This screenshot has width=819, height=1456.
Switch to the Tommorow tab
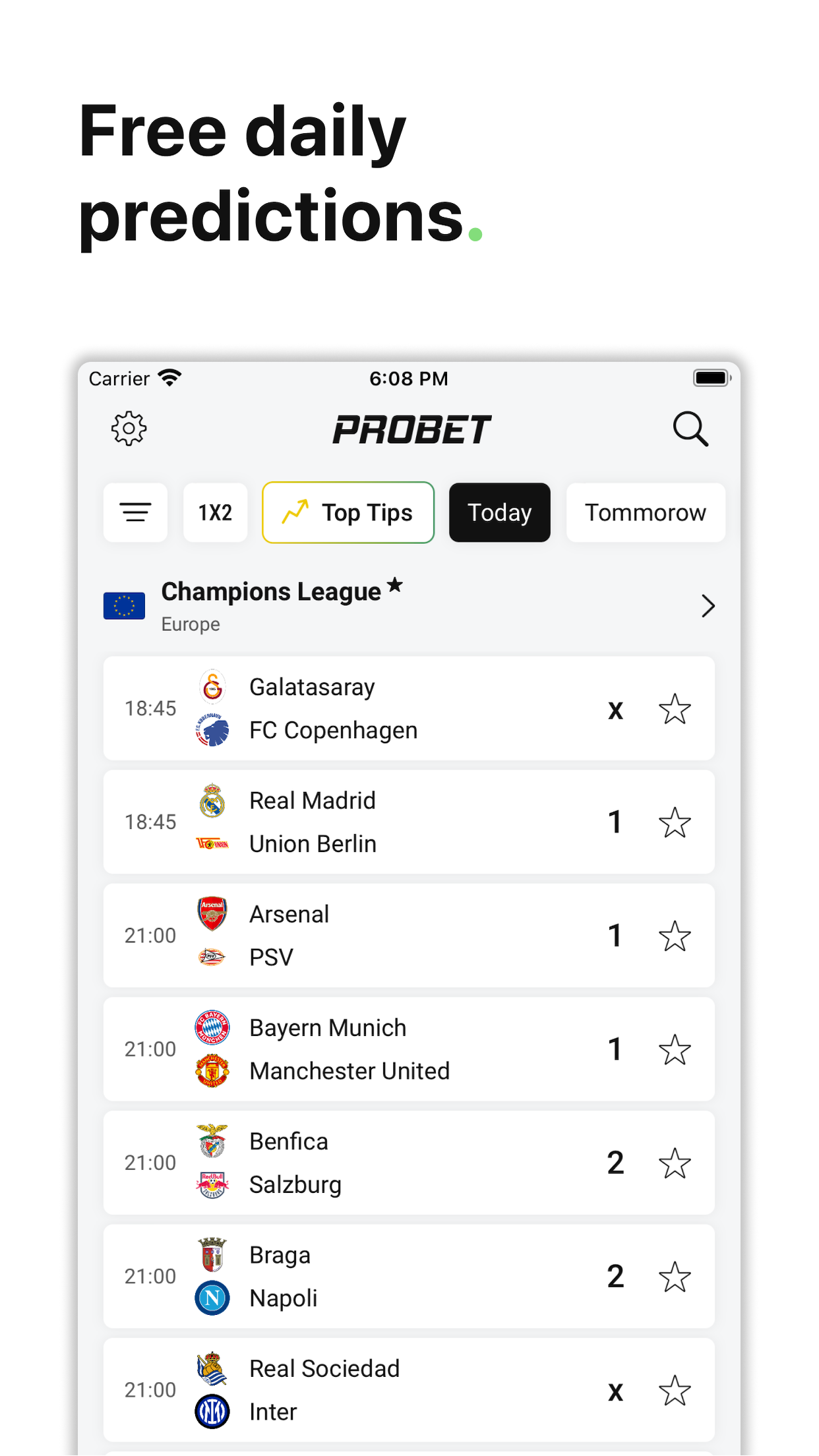646,512
